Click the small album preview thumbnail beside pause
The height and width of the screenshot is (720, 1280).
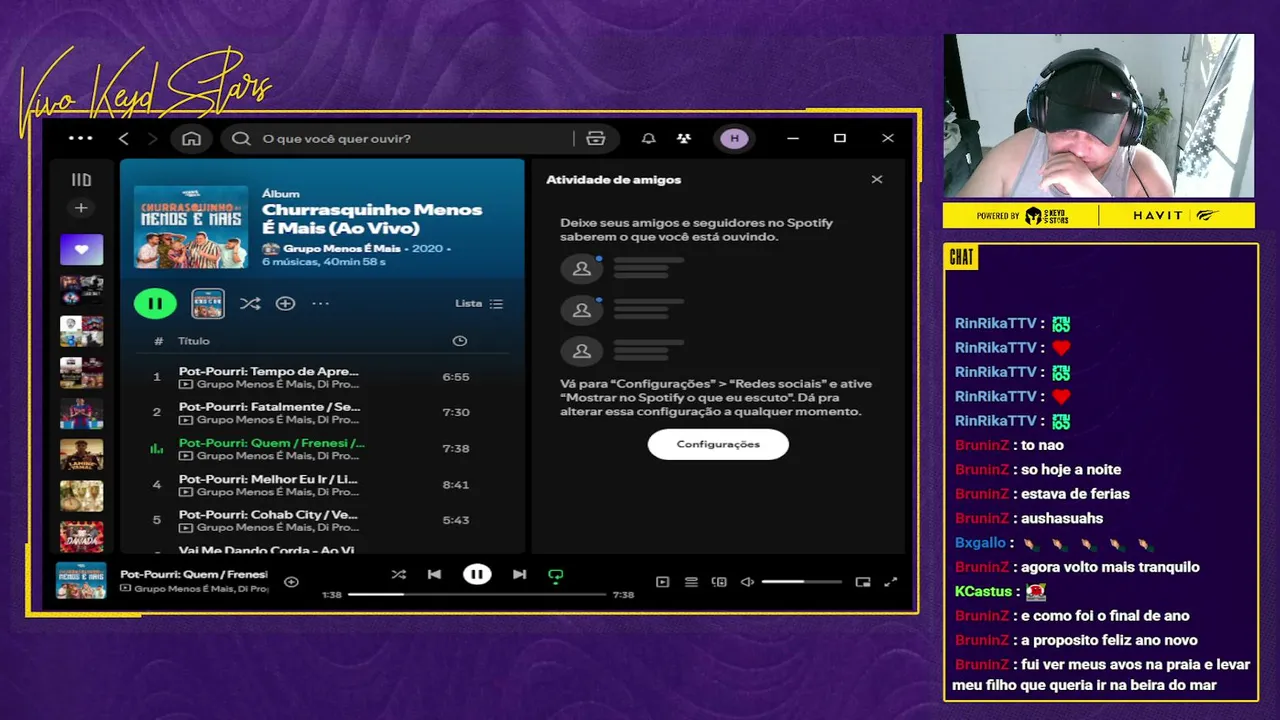[x=208, y=303]
